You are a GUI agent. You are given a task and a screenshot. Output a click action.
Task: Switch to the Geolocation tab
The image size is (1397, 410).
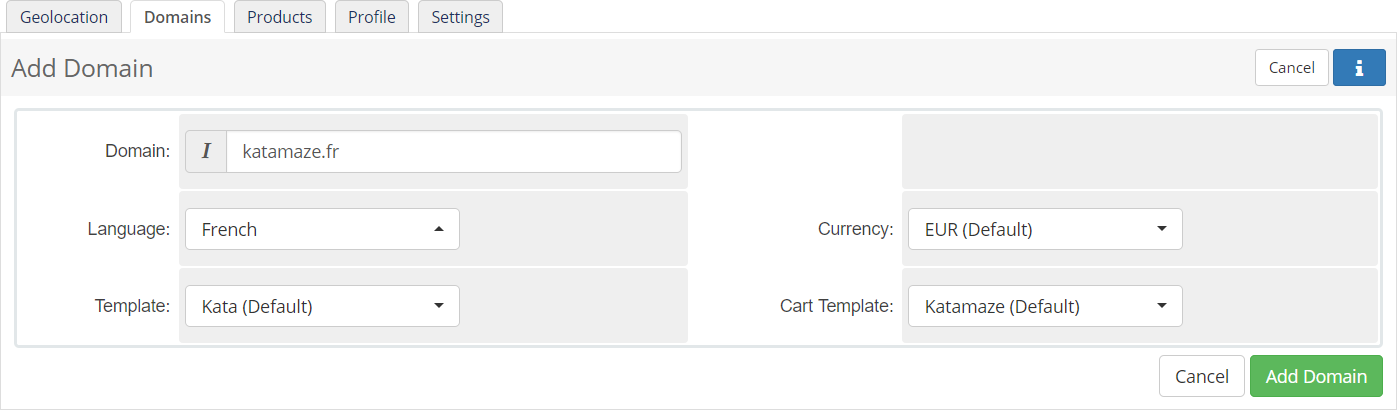coord(64,17)
